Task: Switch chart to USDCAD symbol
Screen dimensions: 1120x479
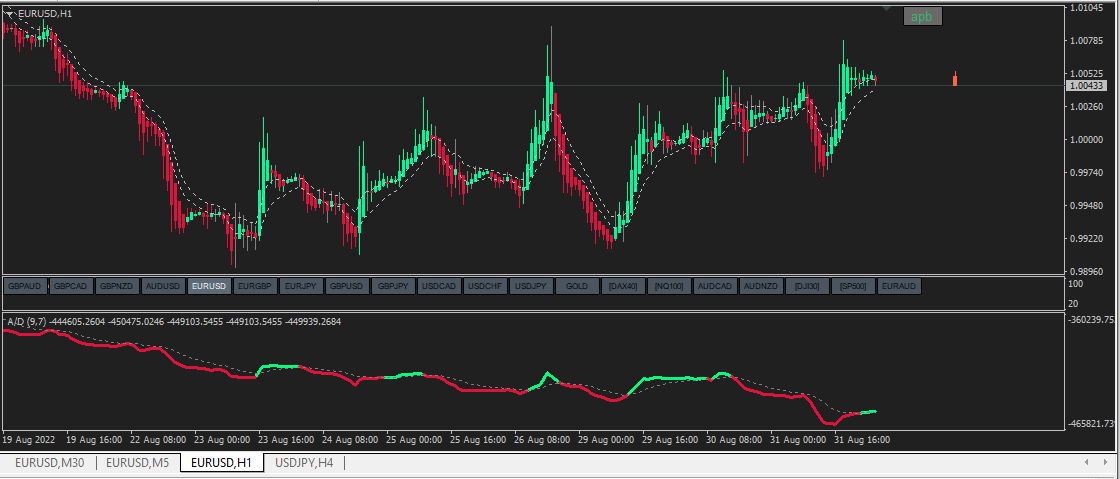Action: [x=439, y=286]
